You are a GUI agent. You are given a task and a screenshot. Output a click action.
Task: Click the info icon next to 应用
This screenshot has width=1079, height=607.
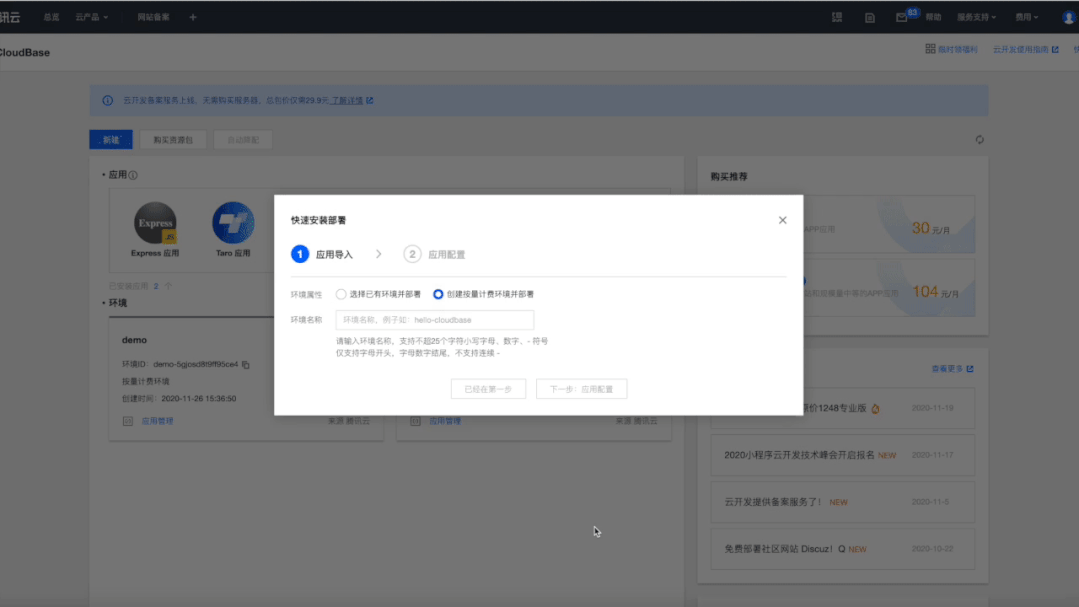tap(135, 173)
